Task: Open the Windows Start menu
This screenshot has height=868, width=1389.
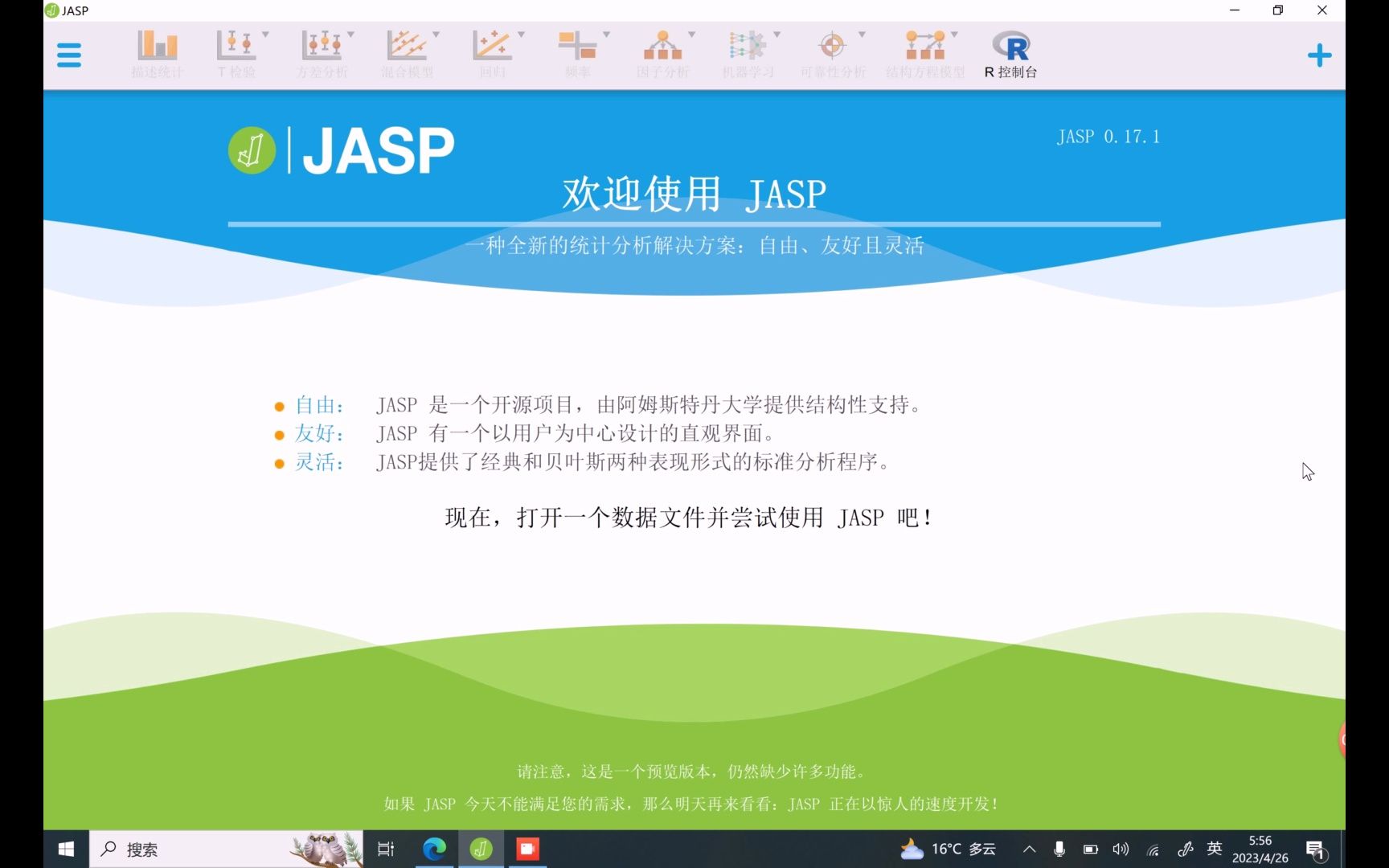Action: (x=66, y=849)
